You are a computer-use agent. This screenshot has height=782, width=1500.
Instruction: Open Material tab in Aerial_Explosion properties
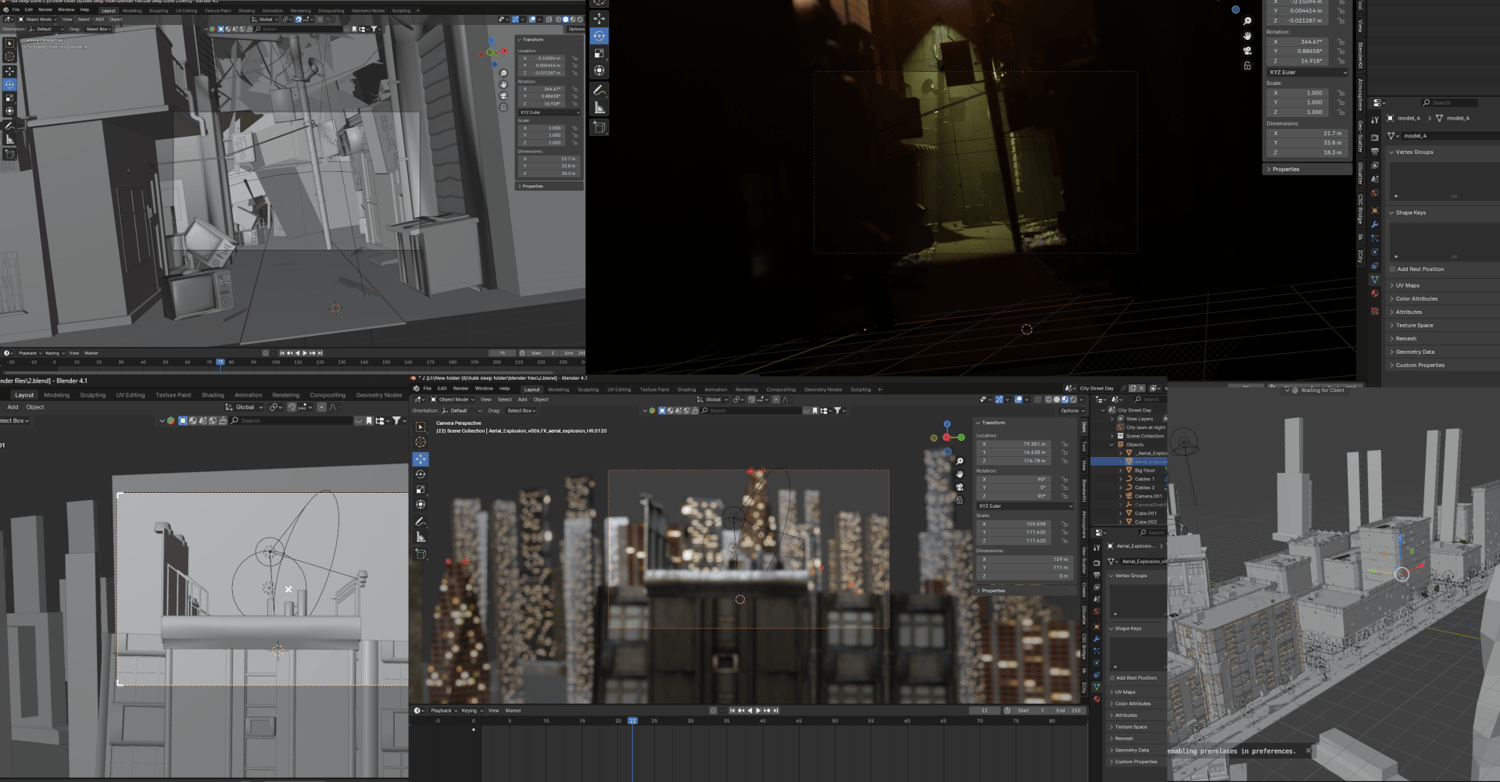[x=1097, y=699]
